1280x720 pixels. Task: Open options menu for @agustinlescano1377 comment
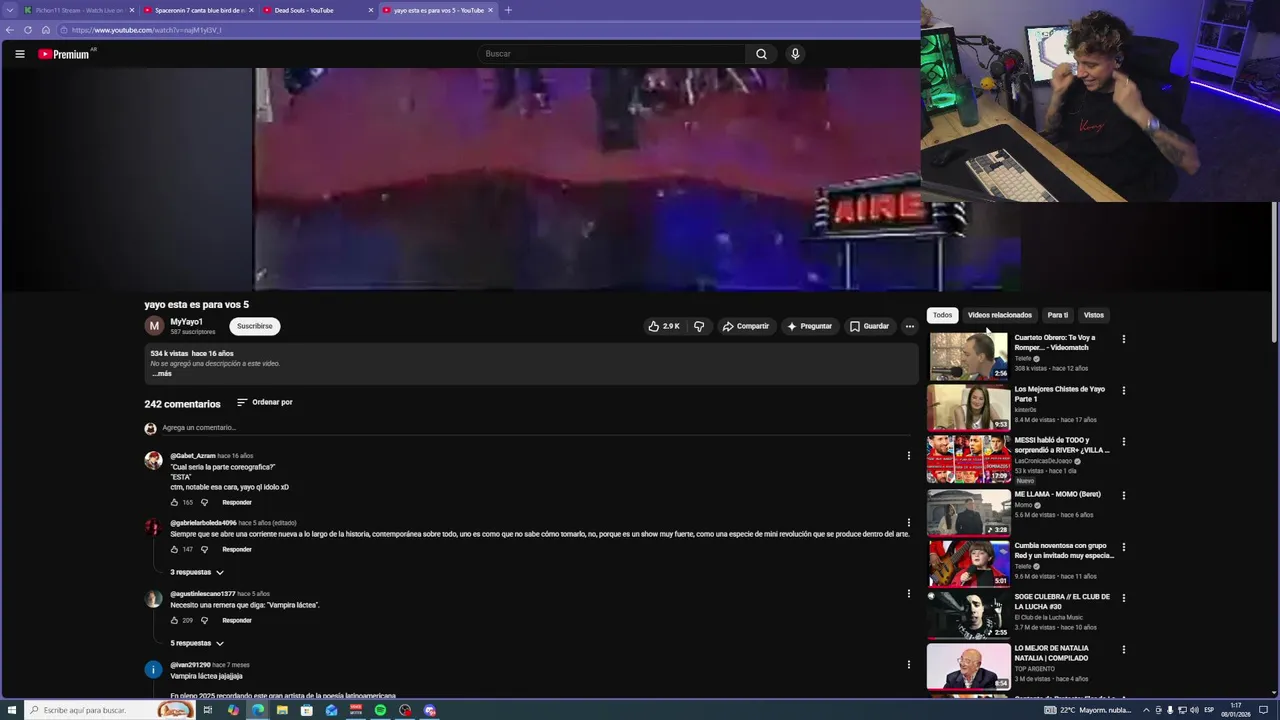pos(908,594)
